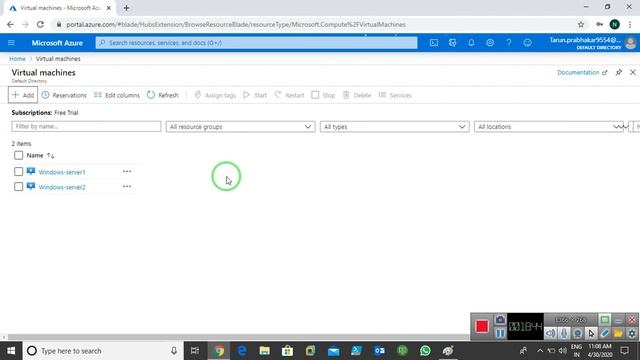Check the Windows-server2 checkbox
640x360 pixels.
click(18, 187)
